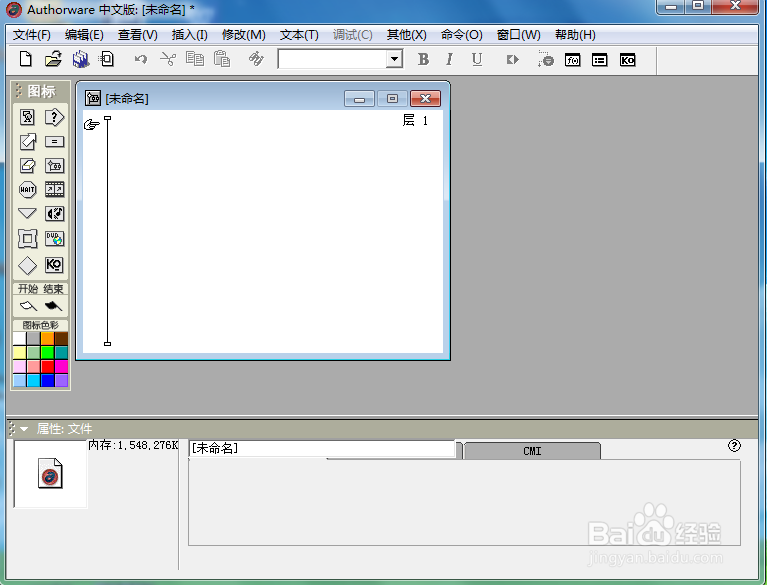The height and width of the screenshot is (585, 767).
Task: Click the Undo toolbar arrow
Action: coord(141,60)
